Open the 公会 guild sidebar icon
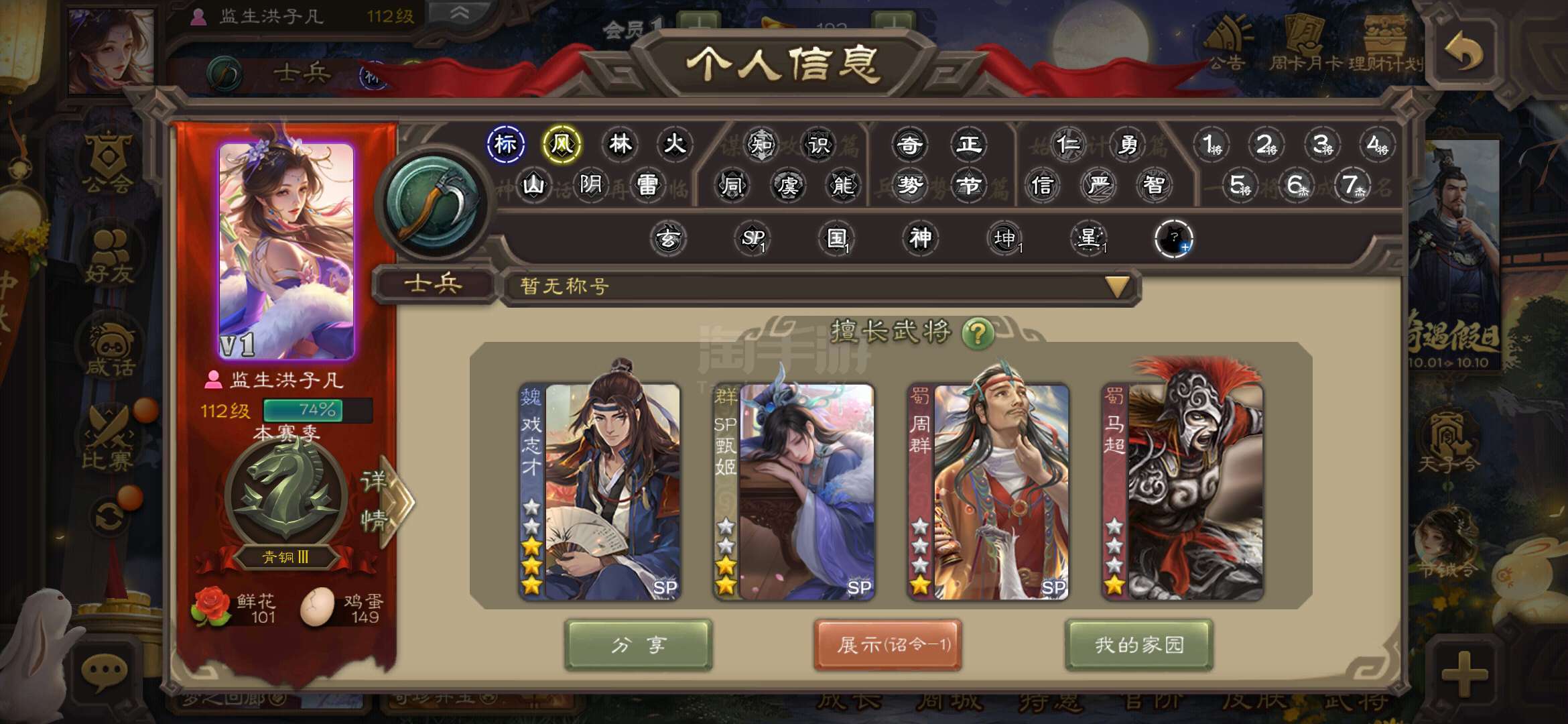Image resolution: width=1568 pixels, height=724 pixels. tap(108, 162)
